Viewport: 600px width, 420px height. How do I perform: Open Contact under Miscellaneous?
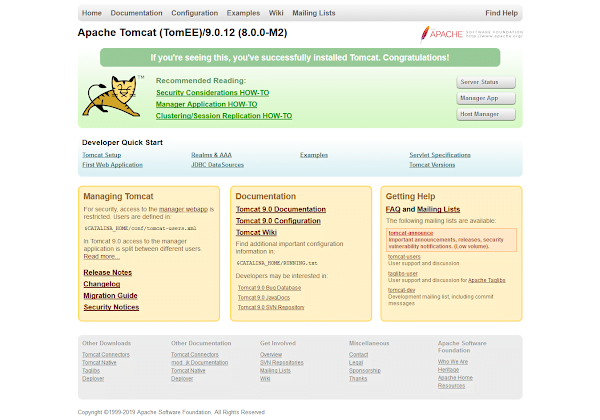click(359, 355)
